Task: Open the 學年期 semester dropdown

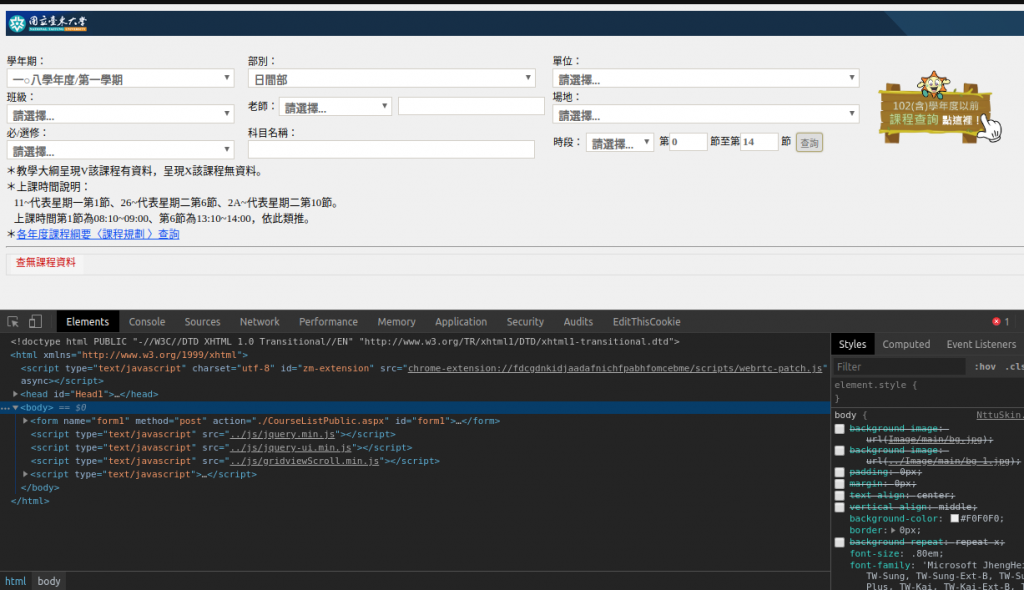Action: 120,79
